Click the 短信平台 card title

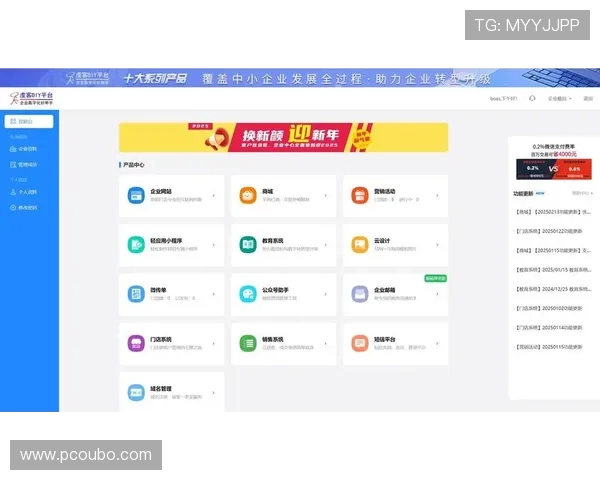[385, 339]
